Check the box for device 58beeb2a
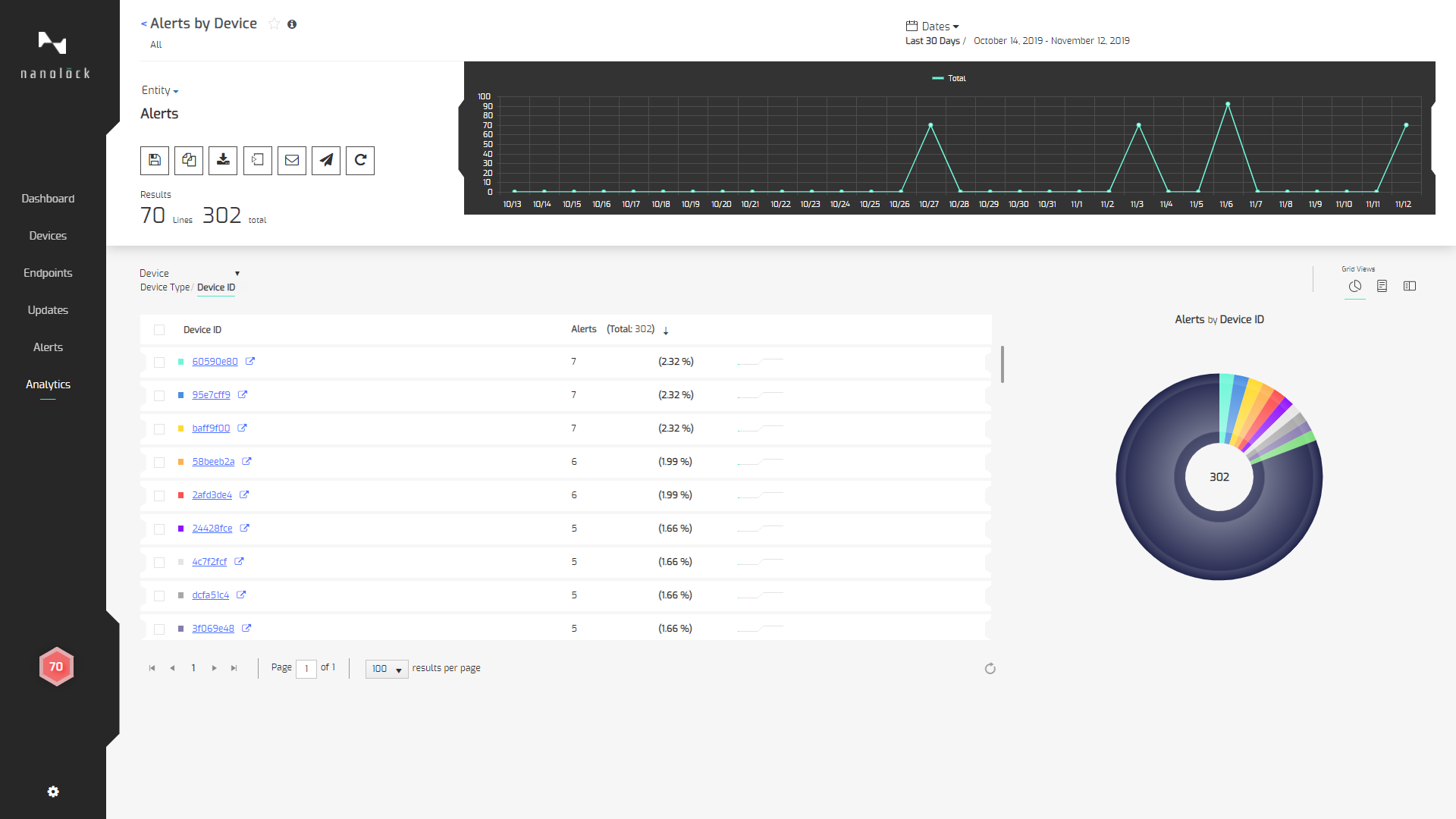 tap(159, 463)
